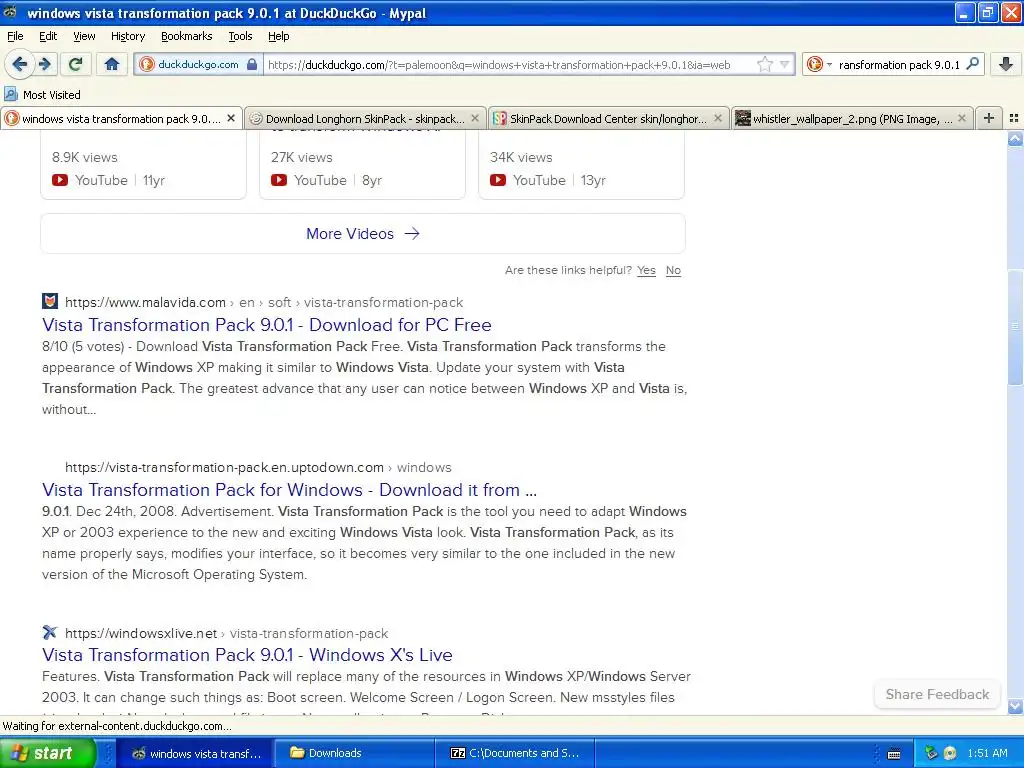Click More Videos button
This screenshot has width=1024, height=768.
363,233
